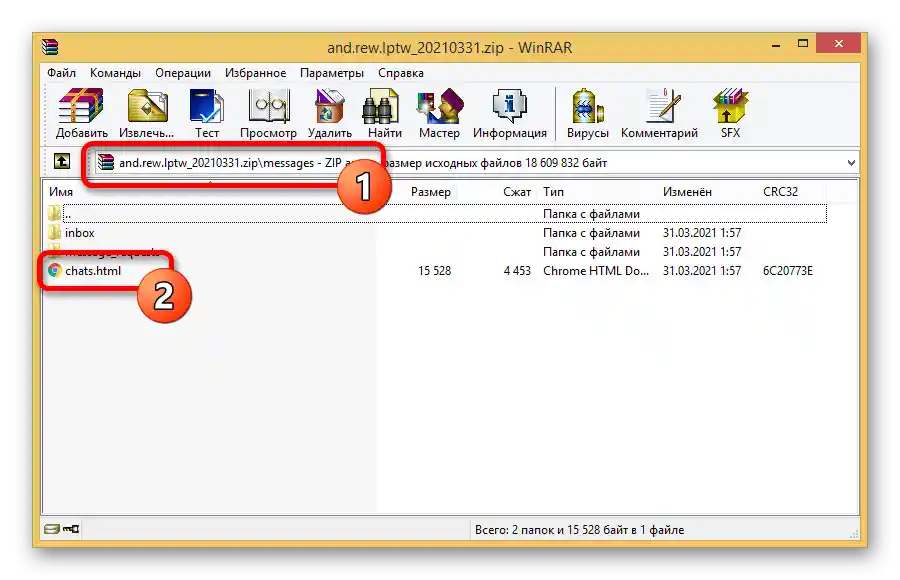
Task: Open the Справка menu
Action: click(401, 73)
